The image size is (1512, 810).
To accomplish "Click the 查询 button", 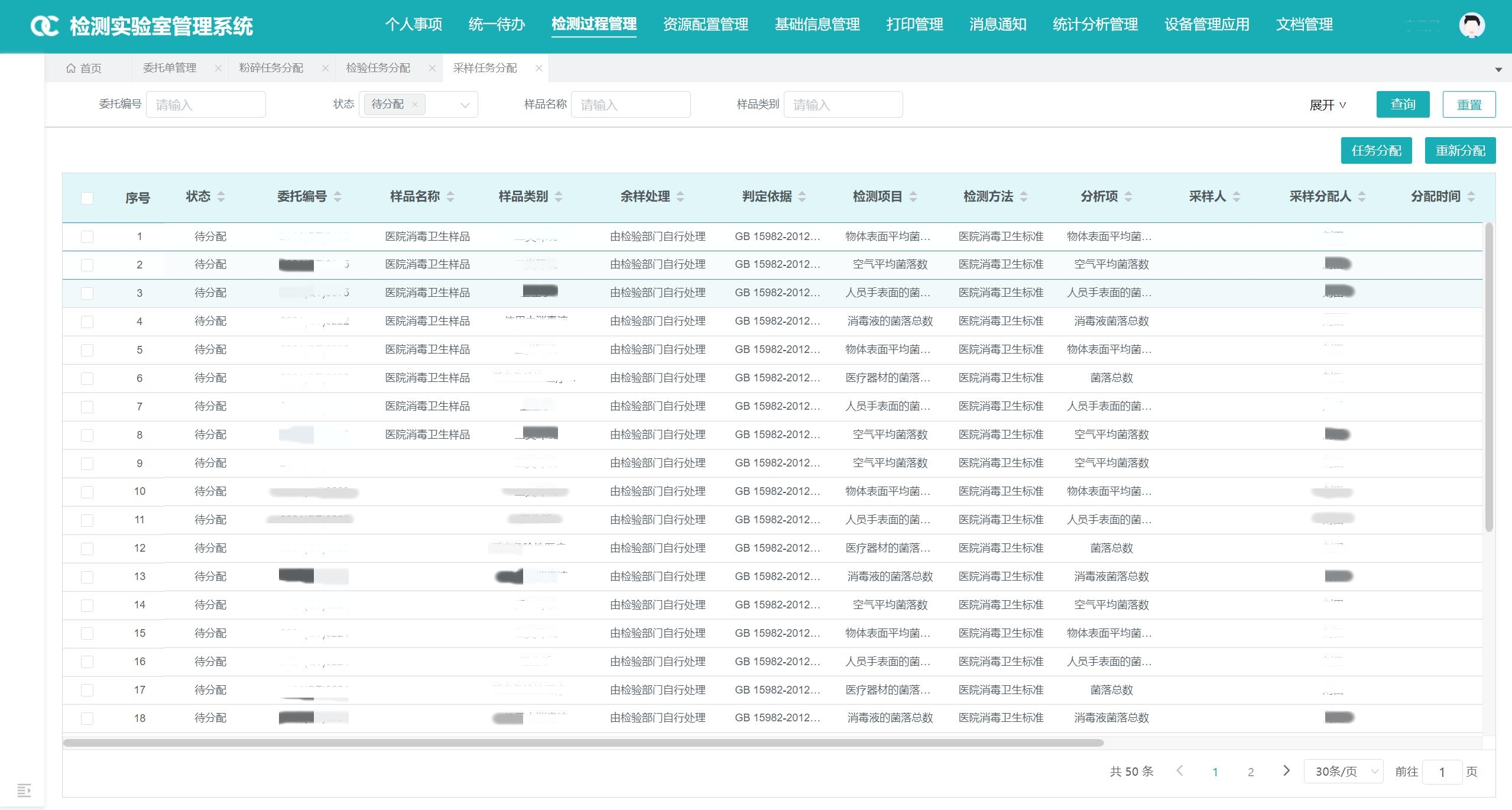I will tap(1402, 105).
